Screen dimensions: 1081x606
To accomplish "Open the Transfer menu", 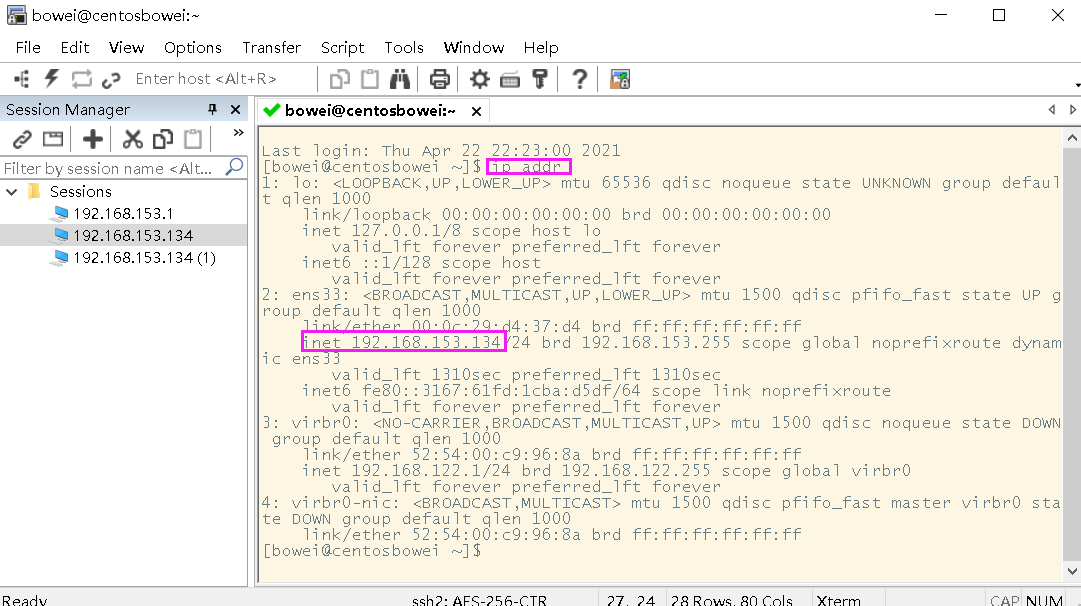I will pos(271,47).
